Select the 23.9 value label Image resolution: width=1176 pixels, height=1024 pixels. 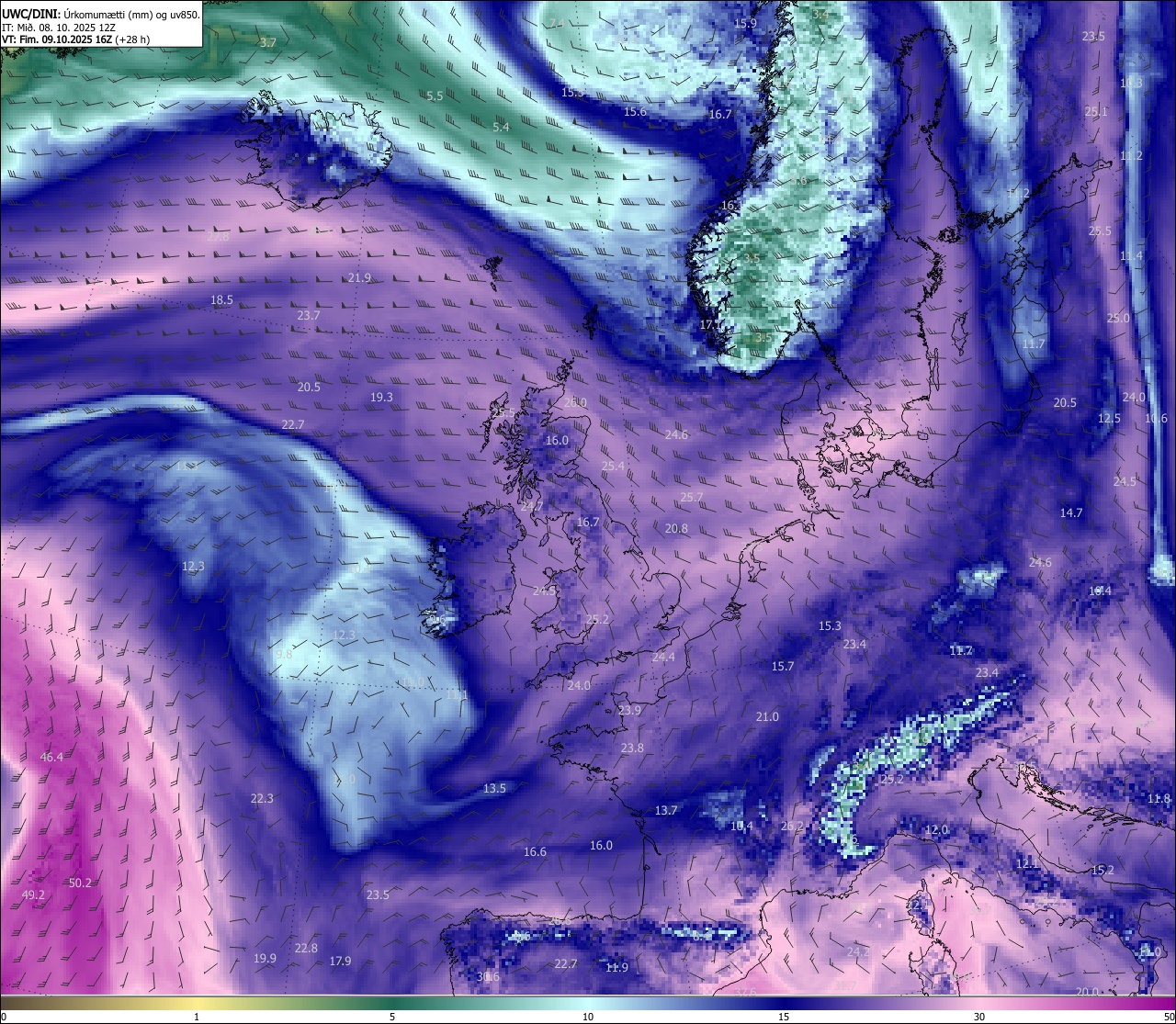629,711
